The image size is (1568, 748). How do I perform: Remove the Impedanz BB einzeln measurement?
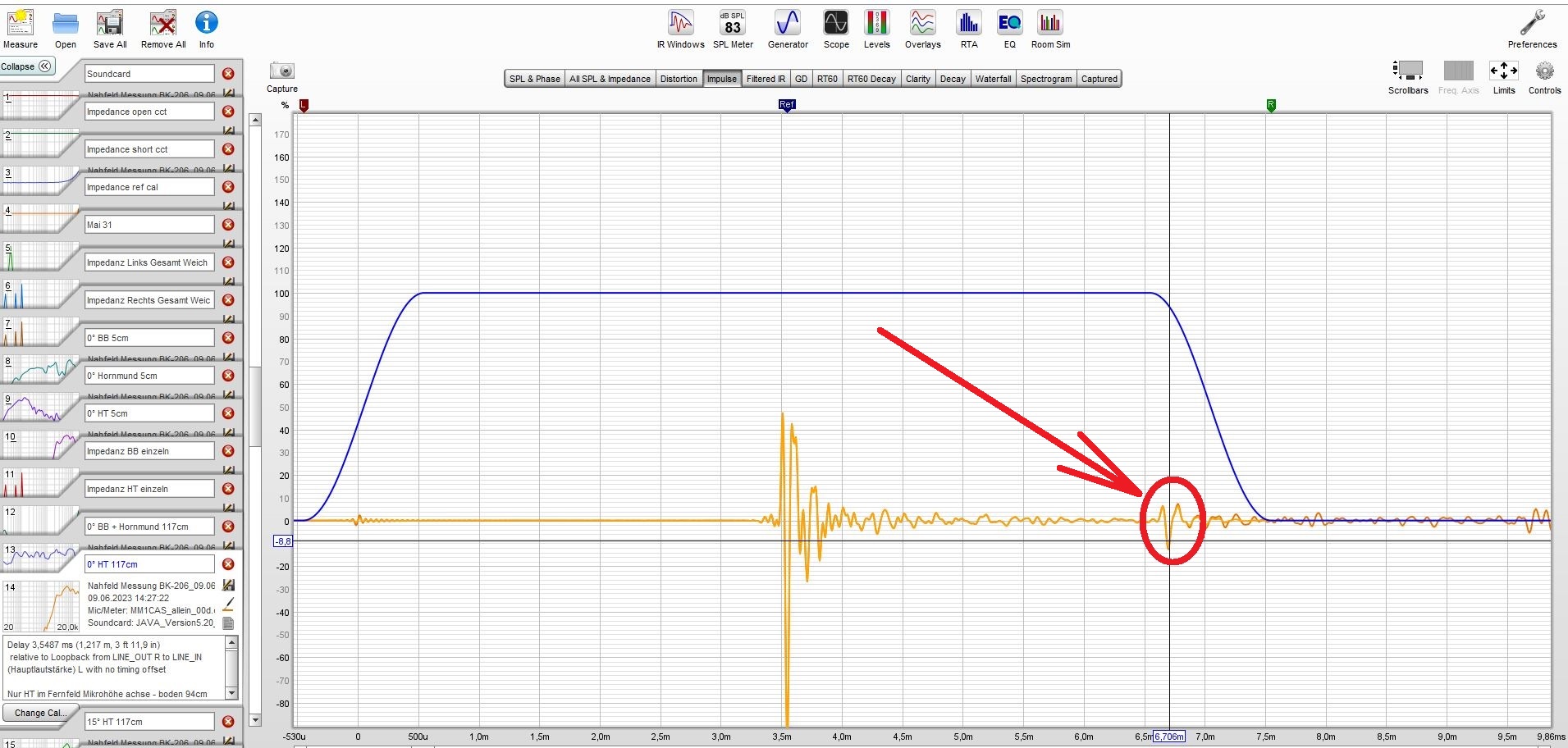228,451
